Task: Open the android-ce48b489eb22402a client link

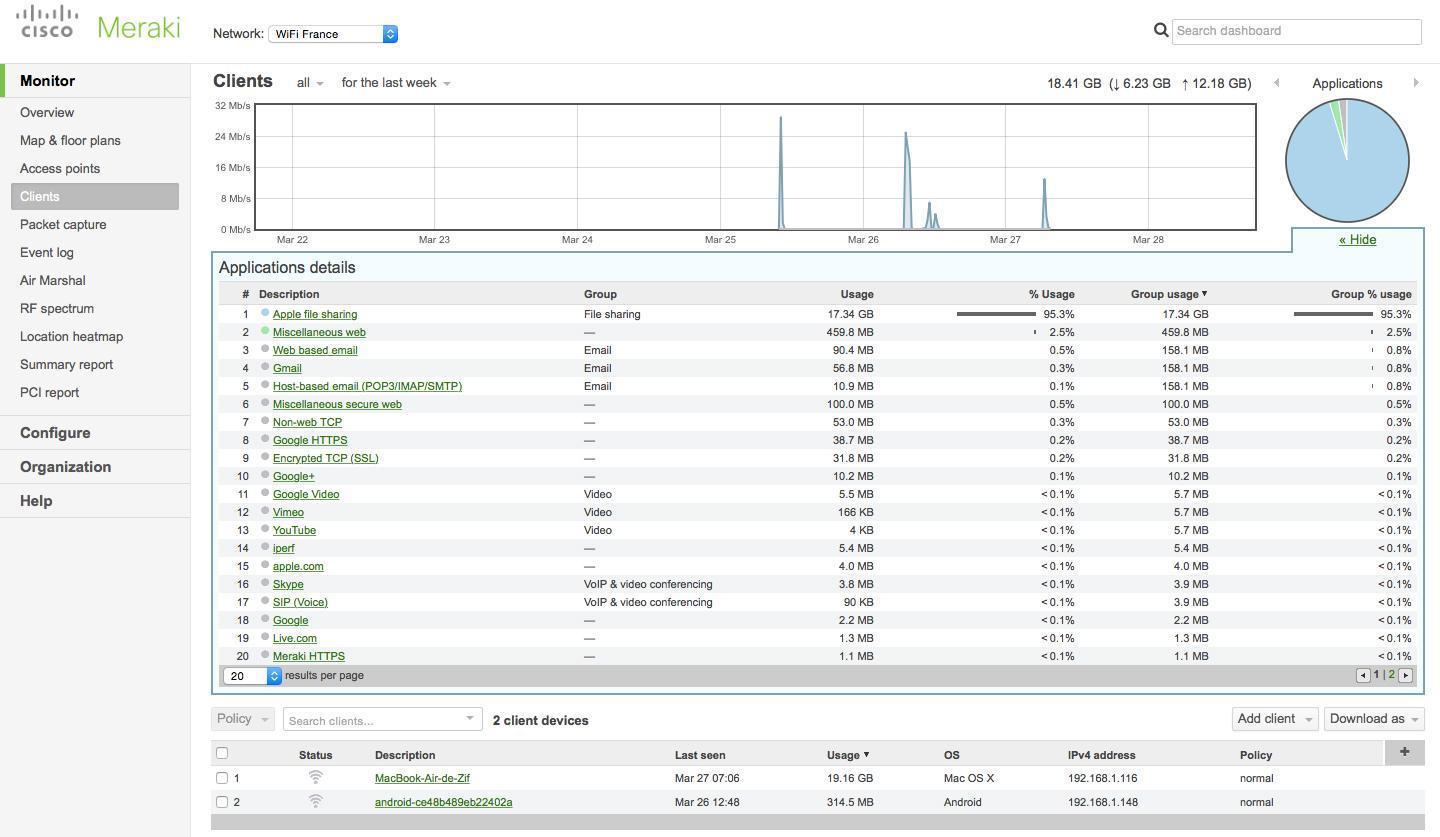Action: click(443, 802)
